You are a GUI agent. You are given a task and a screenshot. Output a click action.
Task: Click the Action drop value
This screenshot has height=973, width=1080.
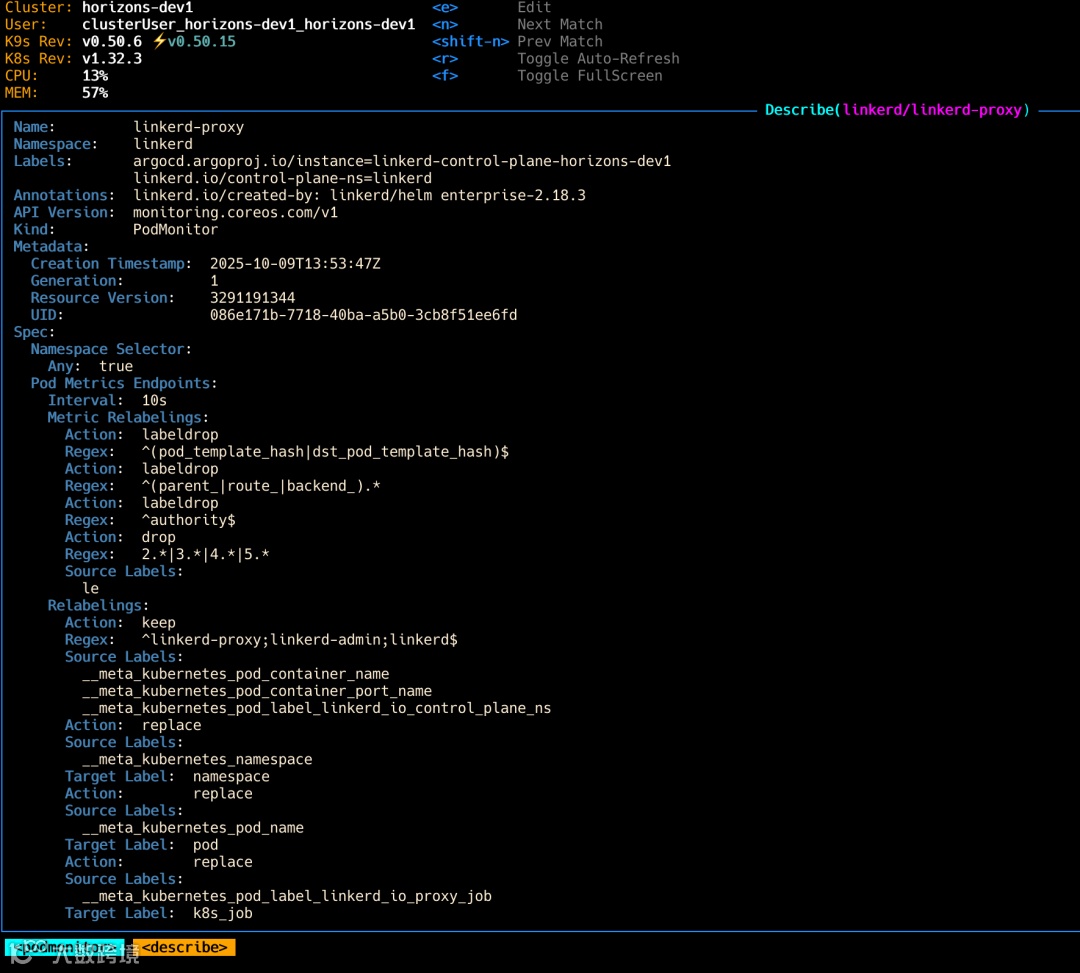tap(159, 537)
